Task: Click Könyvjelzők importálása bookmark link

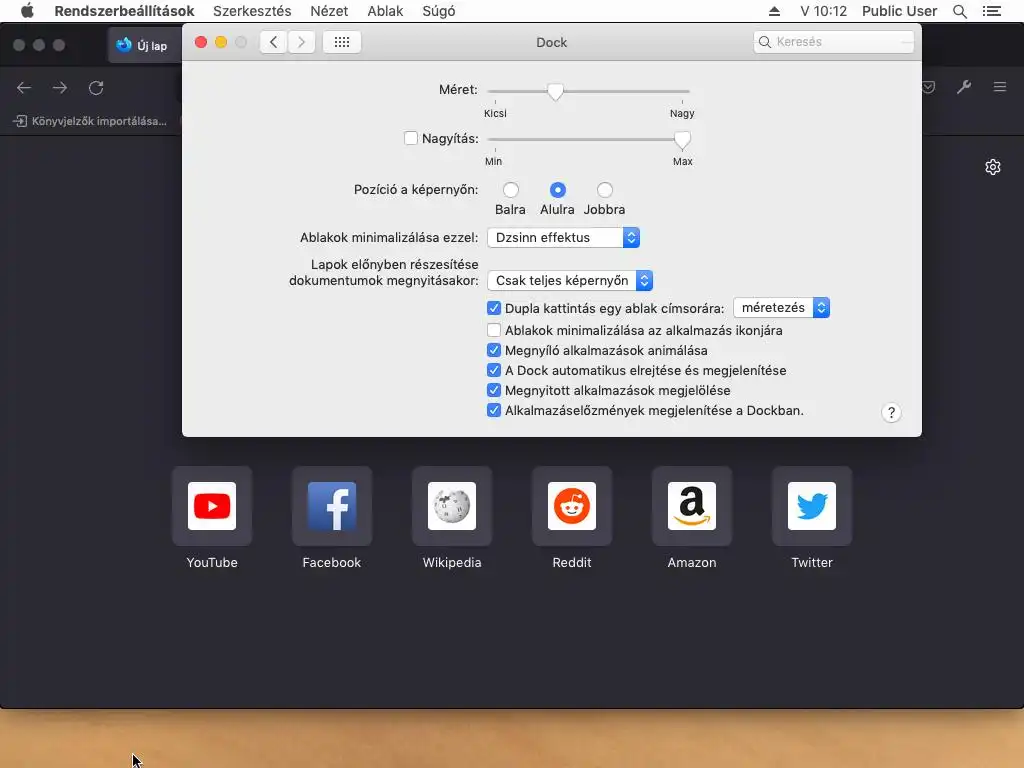Action: (x=90, y=121)
